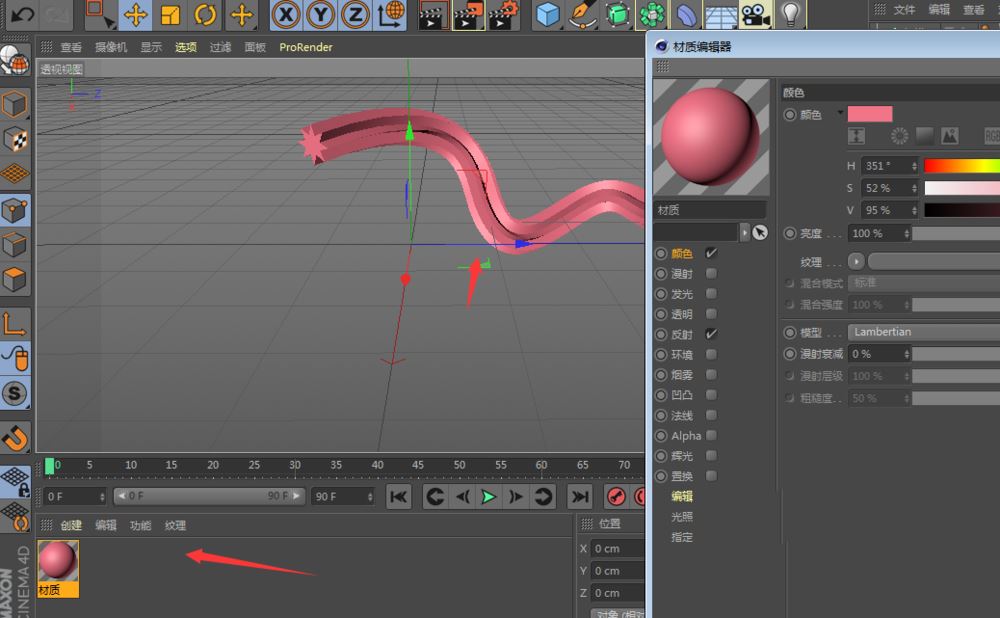Open the 创建 menu in material manager
The height and width of the screenshot is (618, 1000).
71,525
